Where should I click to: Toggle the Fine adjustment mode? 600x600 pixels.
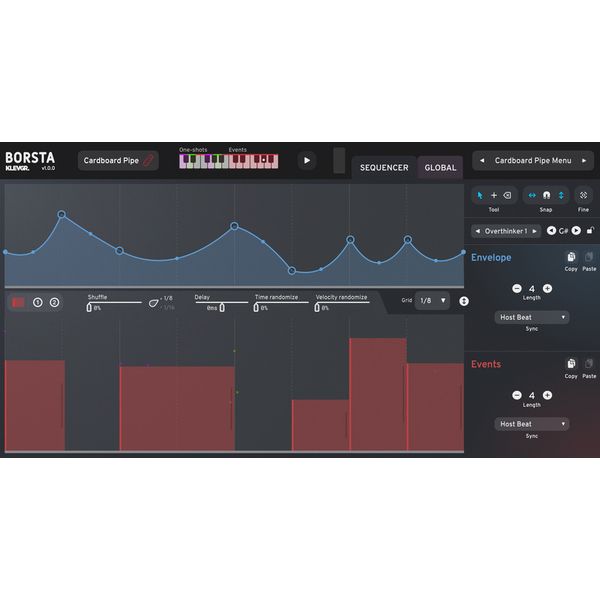584,195
